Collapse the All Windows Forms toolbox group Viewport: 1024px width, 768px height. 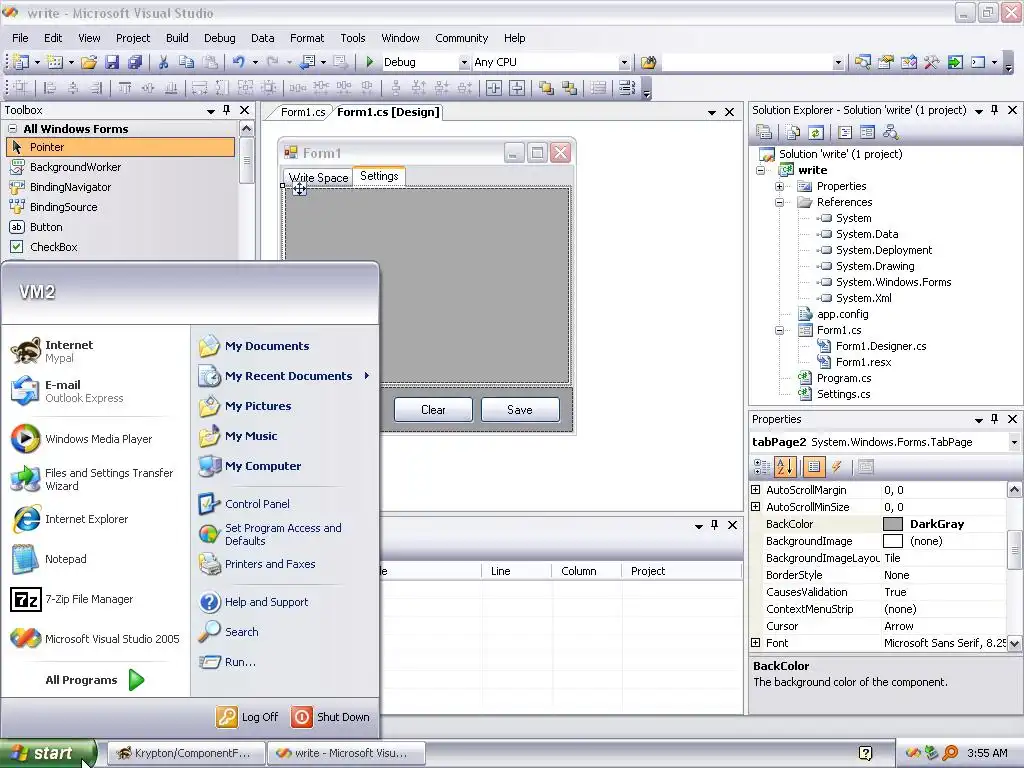point(12,129)
